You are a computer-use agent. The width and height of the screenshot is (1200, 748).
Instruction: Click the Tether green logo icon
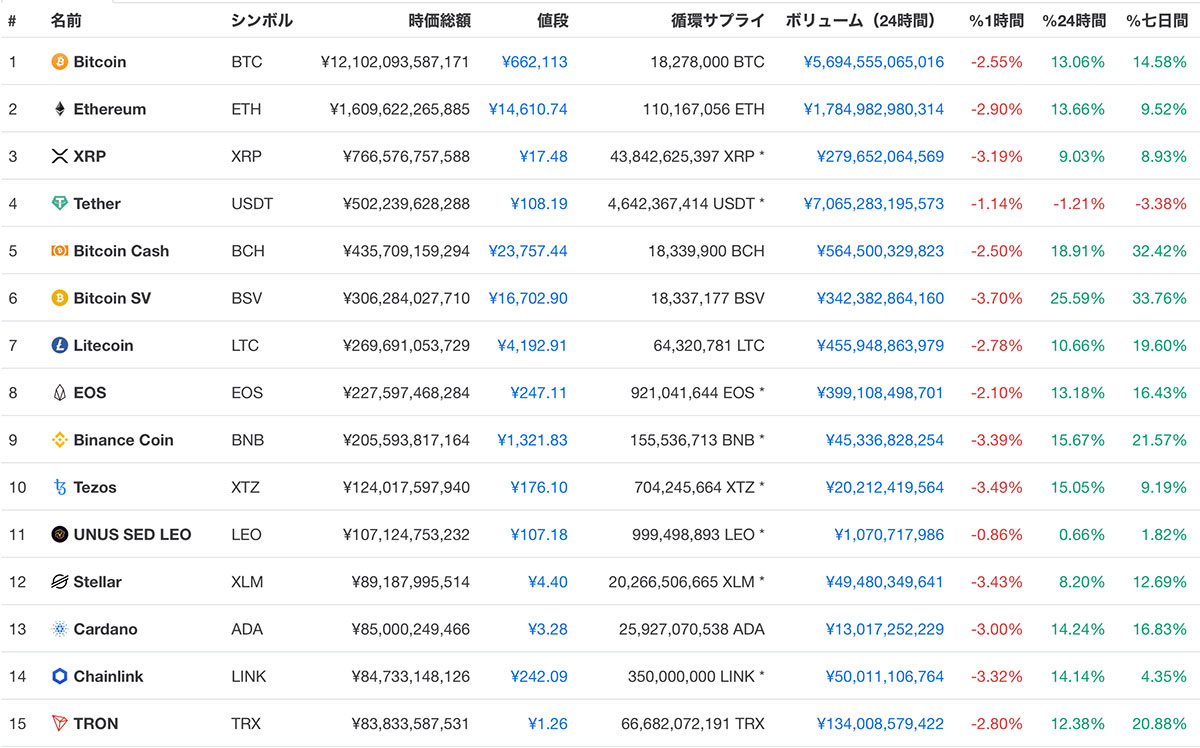(60, 203)
